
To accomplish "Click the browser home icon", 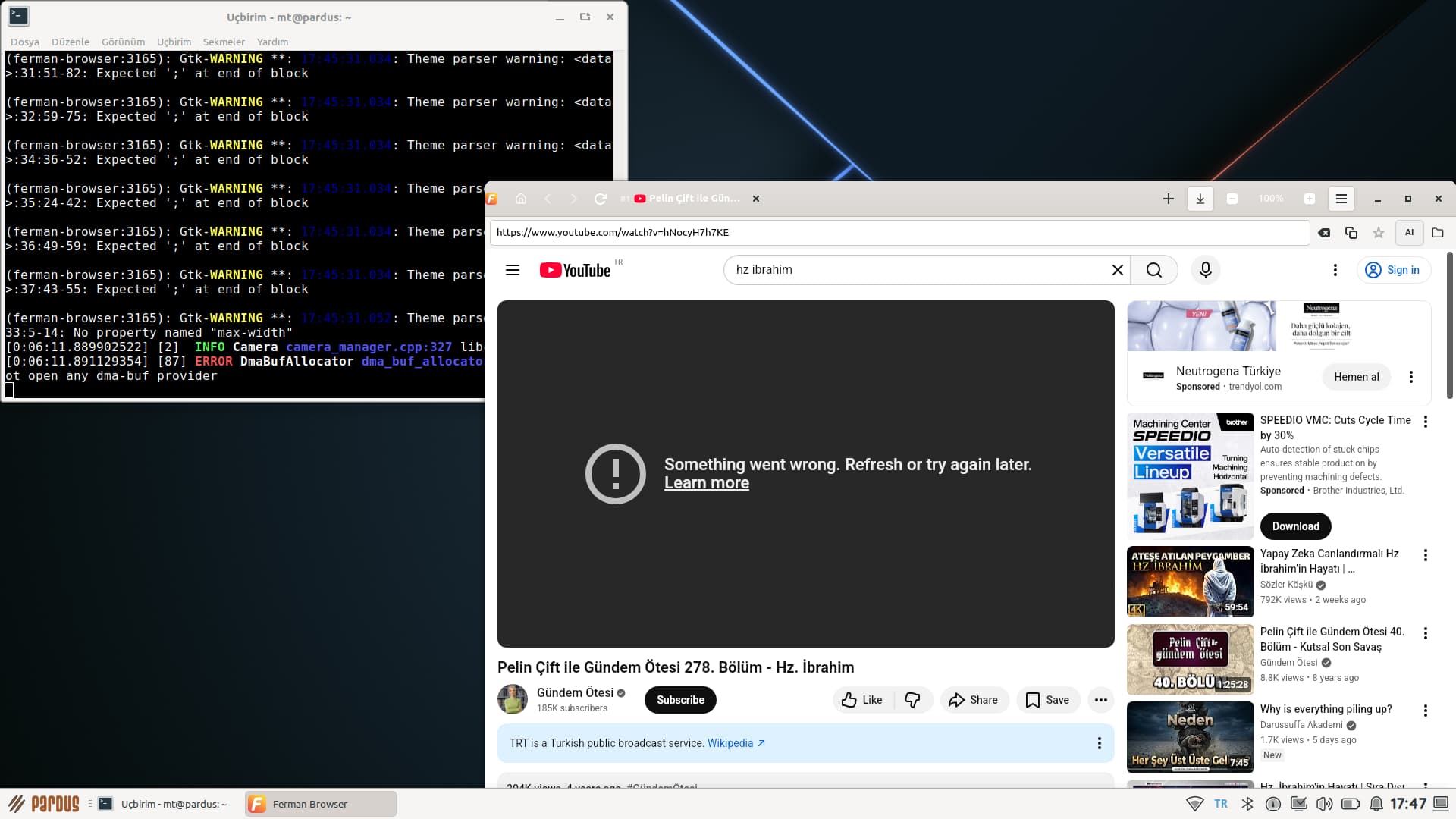I will pyautogui.click(x=521, y=199).
